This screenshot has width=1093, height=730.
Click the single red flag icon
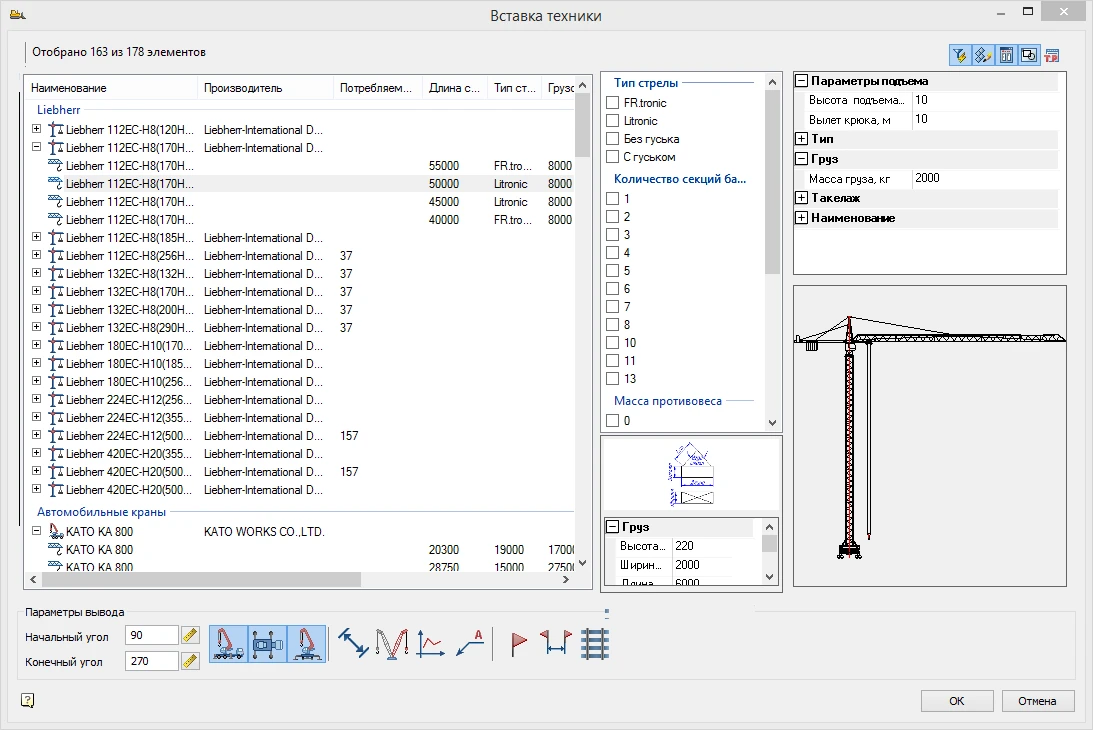(519, 643)
